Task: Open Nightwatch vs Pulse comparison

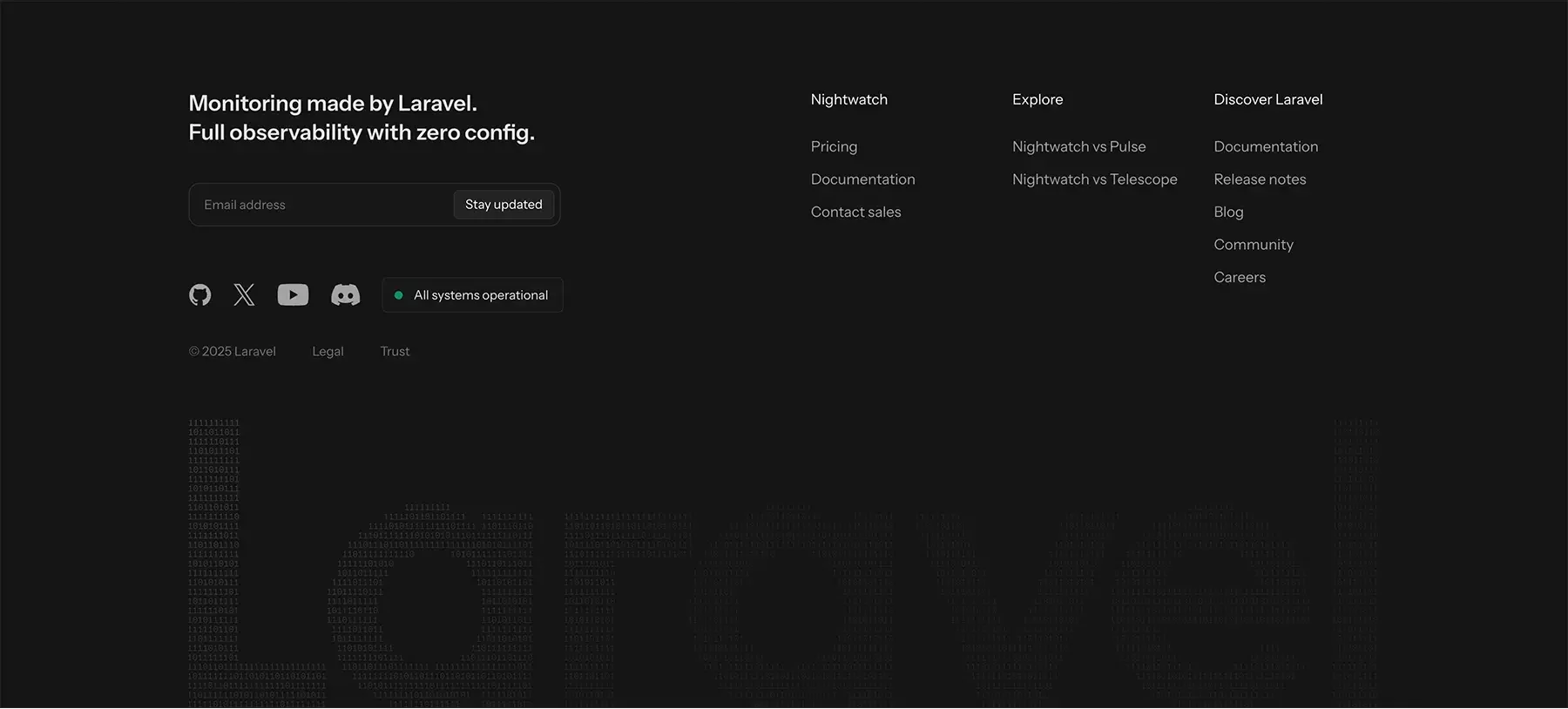Action: pyautogui.click(x=1078, y=146)
